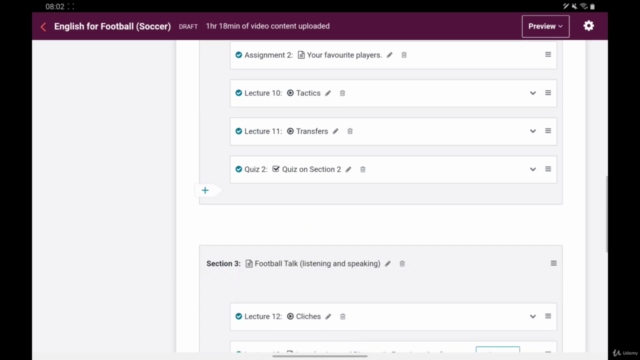Click the Your favourite players title
The image size is (640, 360).
(344, 55)
